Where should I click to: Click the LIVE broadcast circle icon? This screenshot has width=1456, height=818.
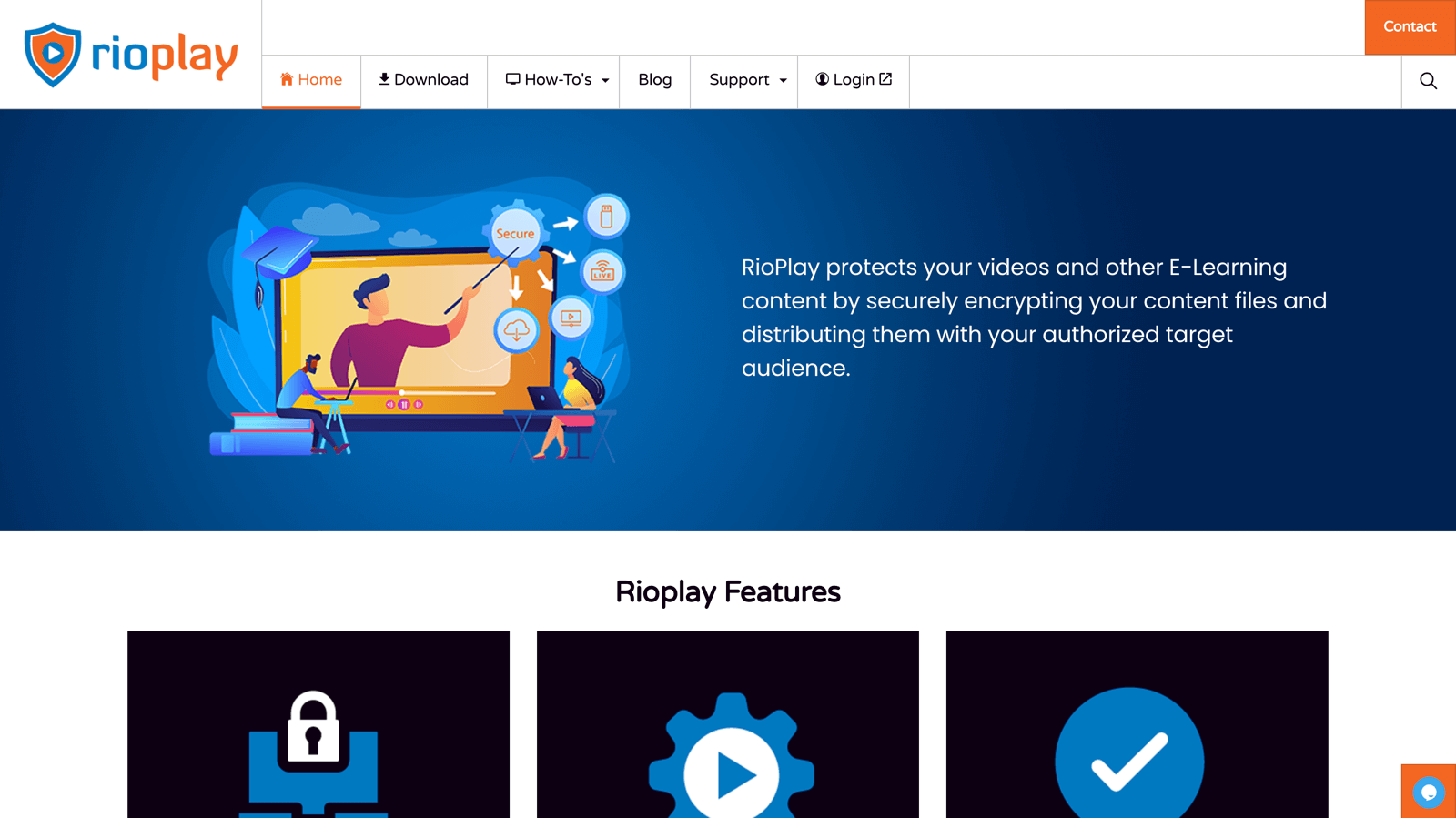tap(602, 271)
